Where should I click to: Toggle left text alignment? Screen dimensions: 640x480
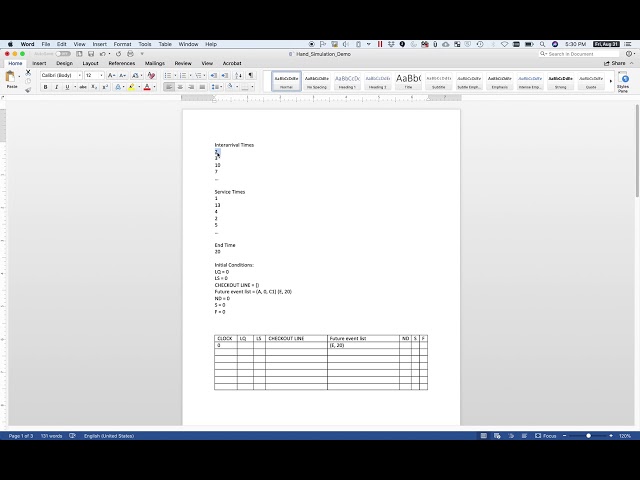[169, 87]
